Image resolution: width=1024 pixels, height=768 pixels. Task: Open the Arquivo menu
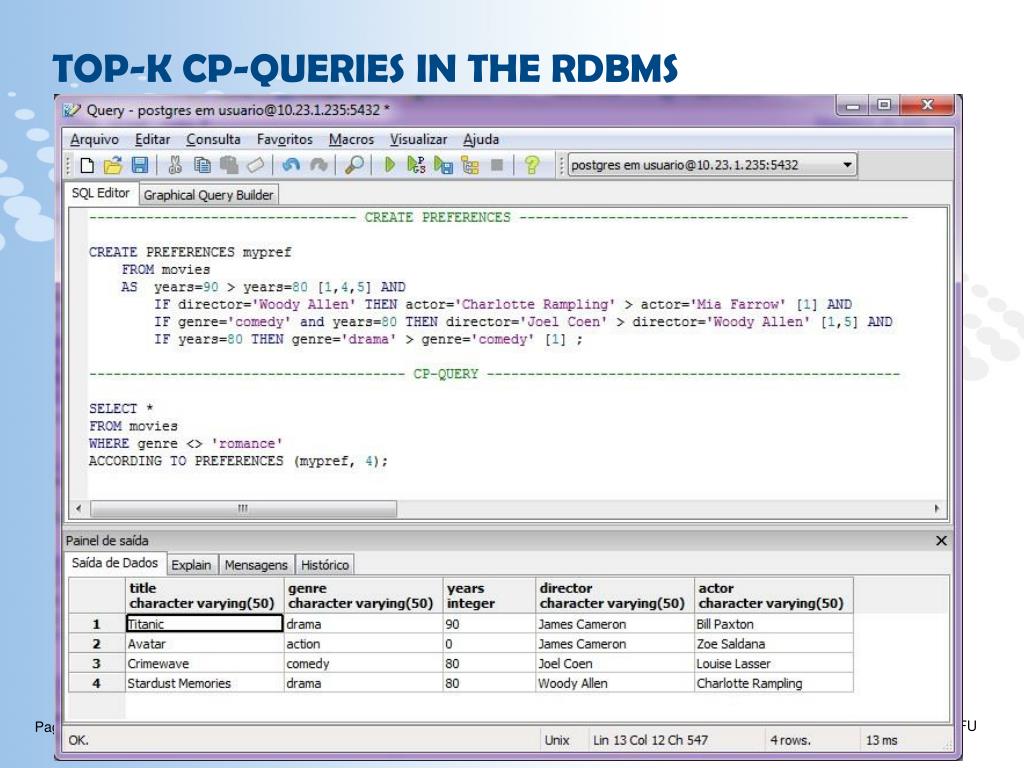click(94, 139)
